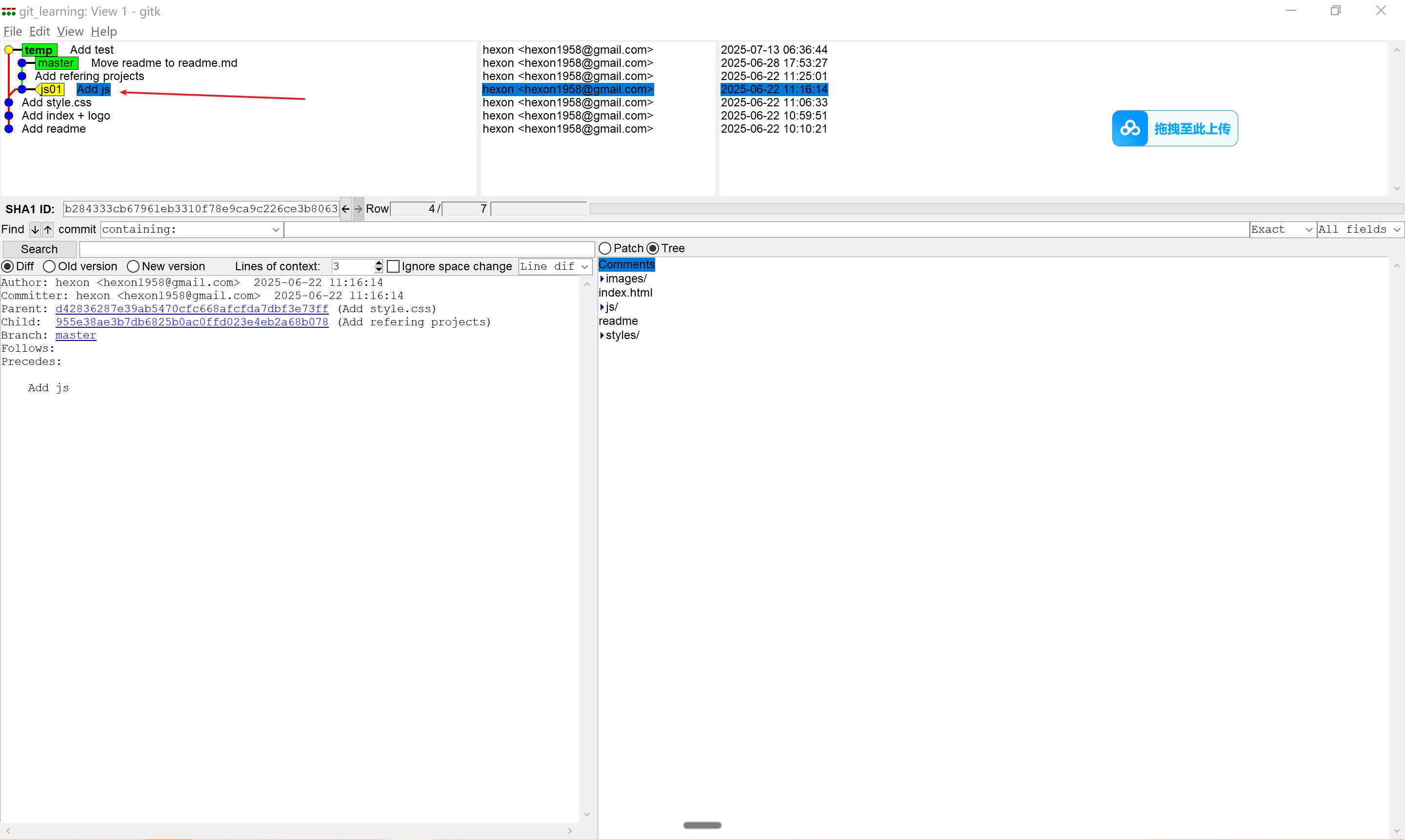Screen dimensions: 1405x840
Task: Click the find previous up arrow
Action: tap(48, 229)
